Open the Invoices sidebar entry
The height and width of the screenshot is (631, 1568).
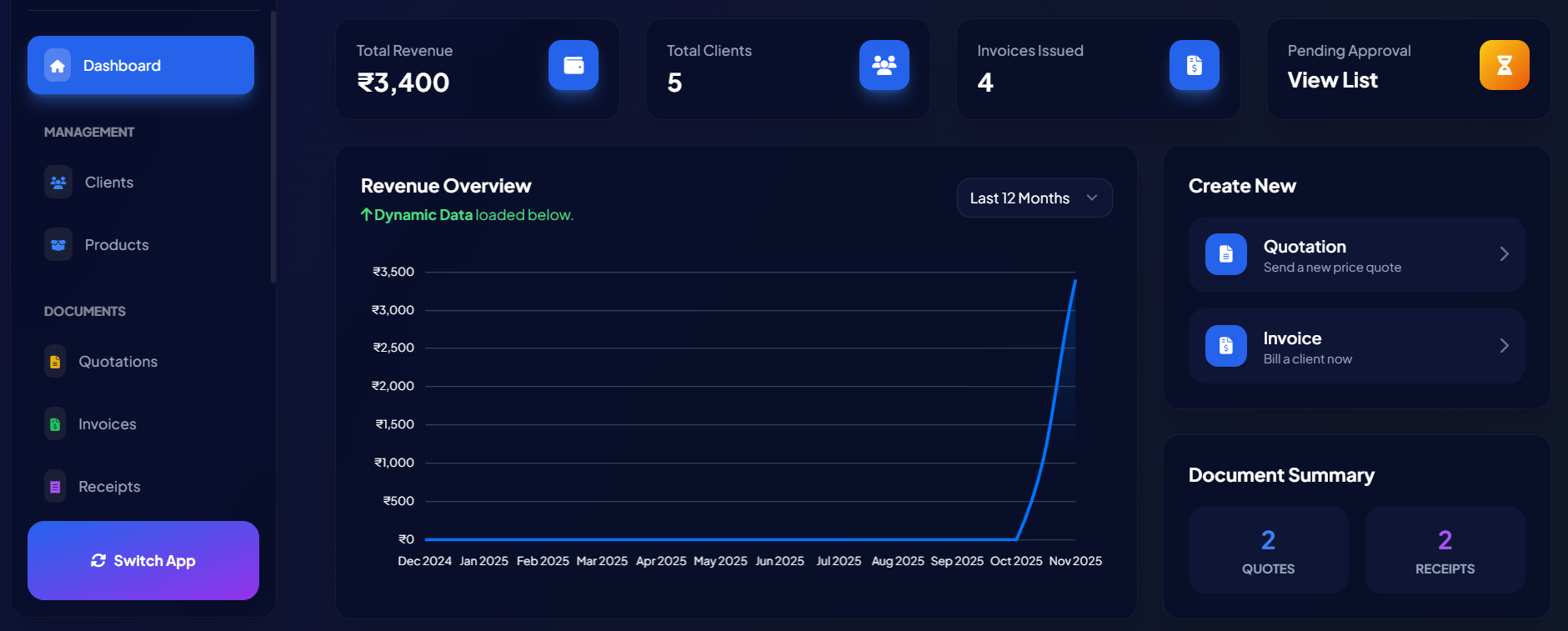click(x=141, y=424)
